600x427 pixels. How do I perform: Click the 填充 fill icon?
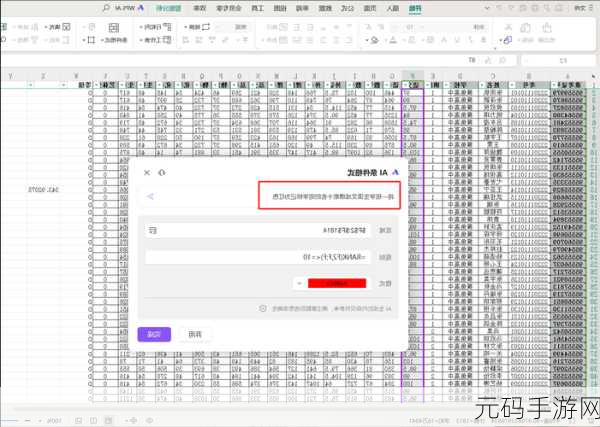point(66,27)
